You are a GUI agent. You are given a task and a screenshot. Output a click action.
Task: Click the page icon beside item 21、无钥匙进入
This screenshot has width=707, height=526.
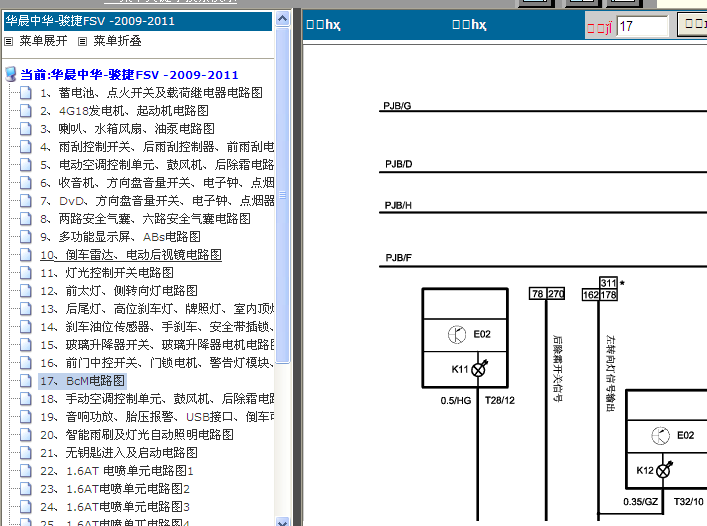click(26, 453)
